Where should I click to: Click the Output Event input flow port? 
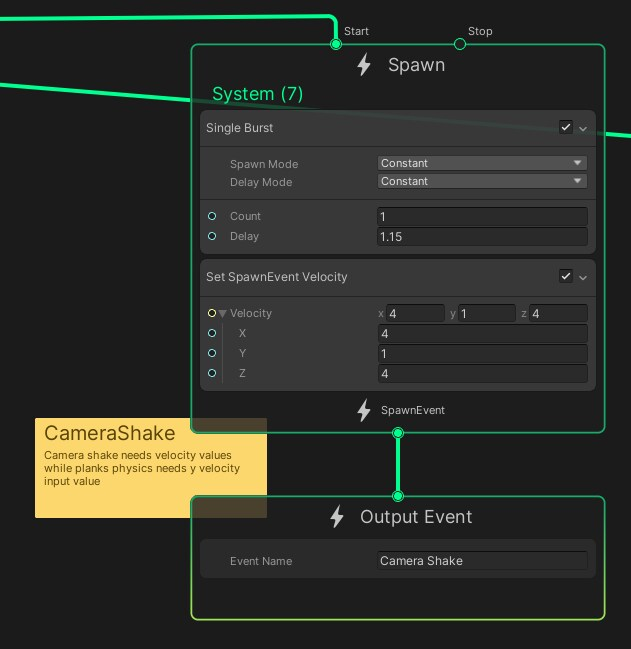click(x=398, y=496)
